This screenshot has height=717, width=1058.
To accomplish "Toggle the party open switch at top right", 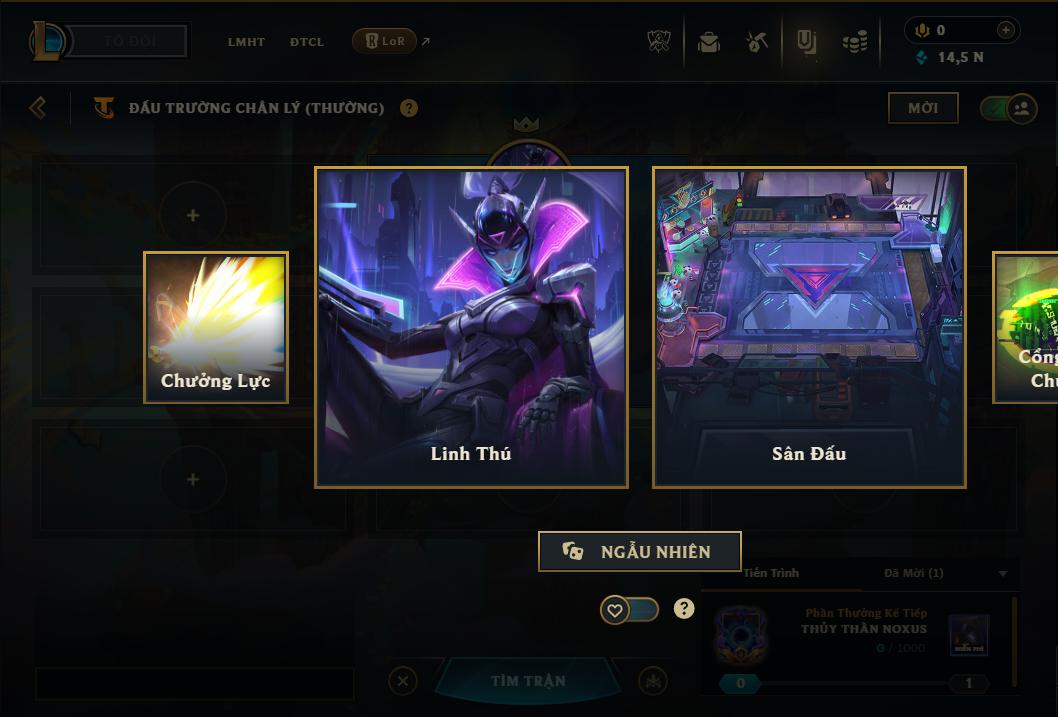I will (1008, 108).
